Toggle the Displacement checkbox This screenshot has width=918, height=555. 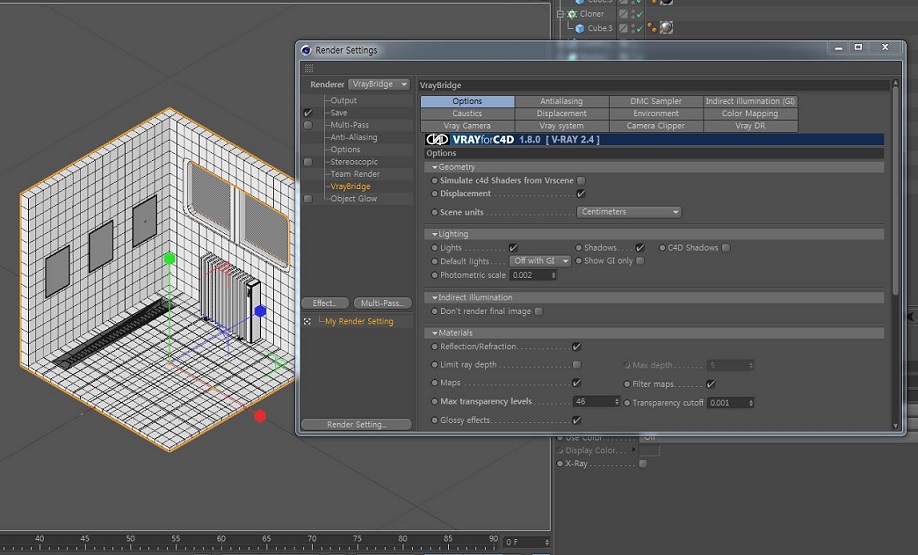coord(581,194)
